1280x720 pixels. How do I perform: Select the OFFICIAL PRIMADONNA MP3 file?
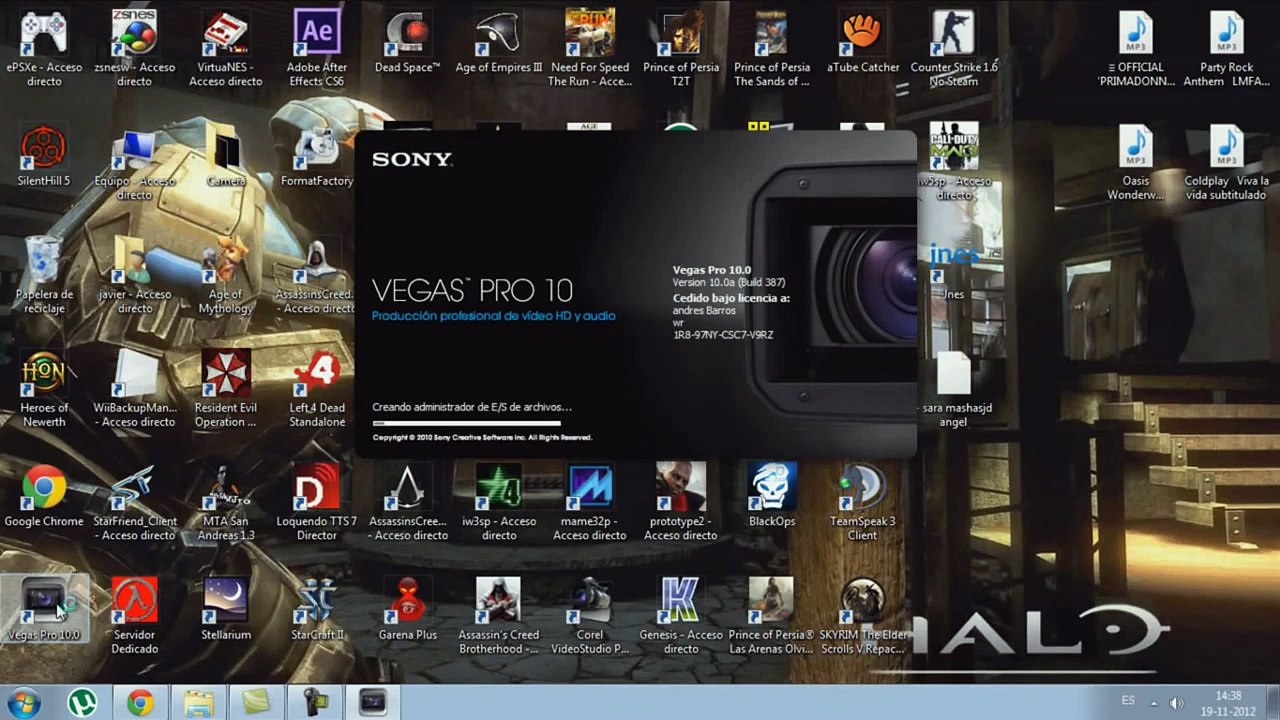click(1136, 46)
